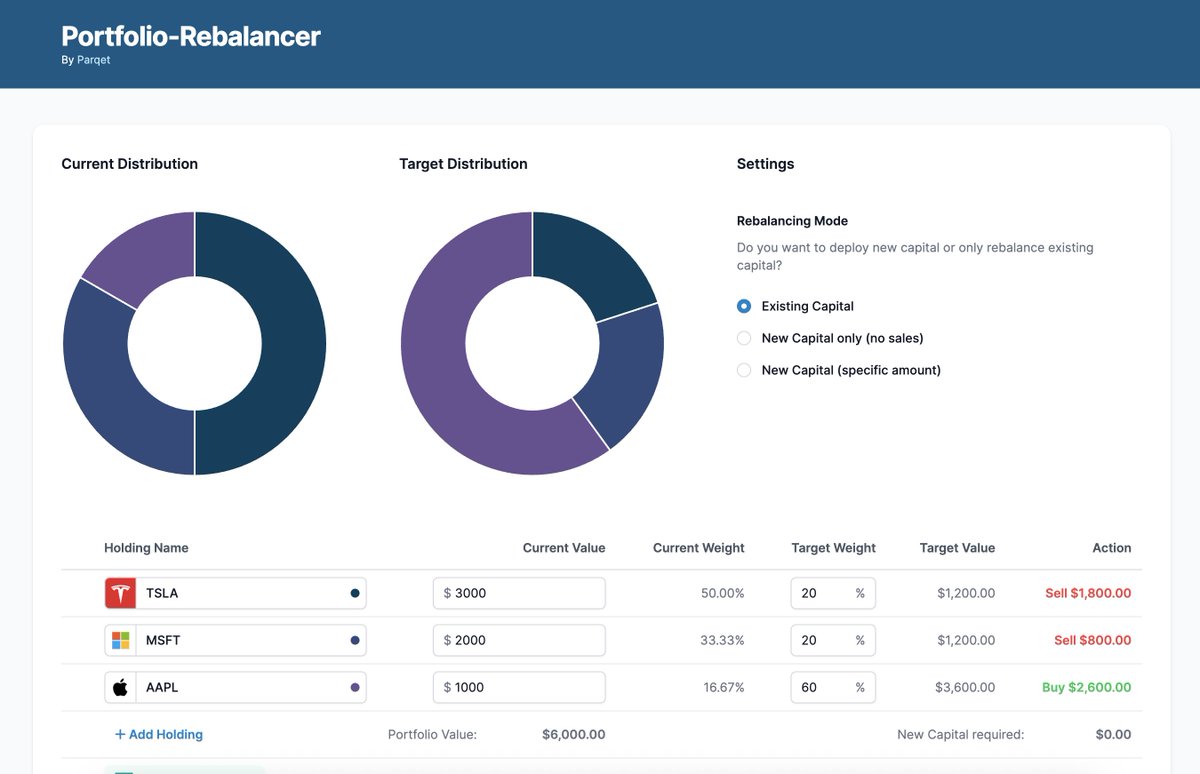Click the Apple logo icon on the AAPL row

click(x=119, y=687)
